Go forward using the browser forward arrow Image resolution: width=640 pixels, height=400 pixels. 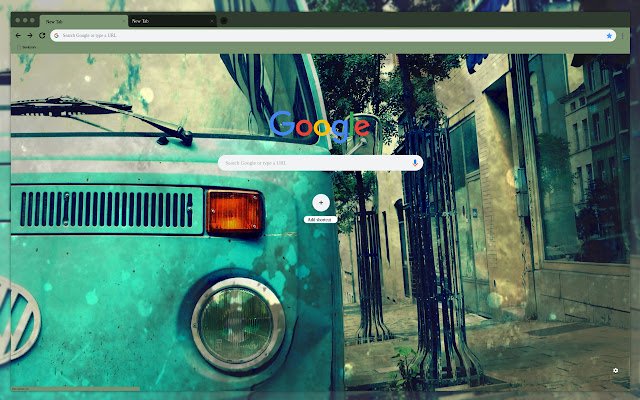(30, 36)
